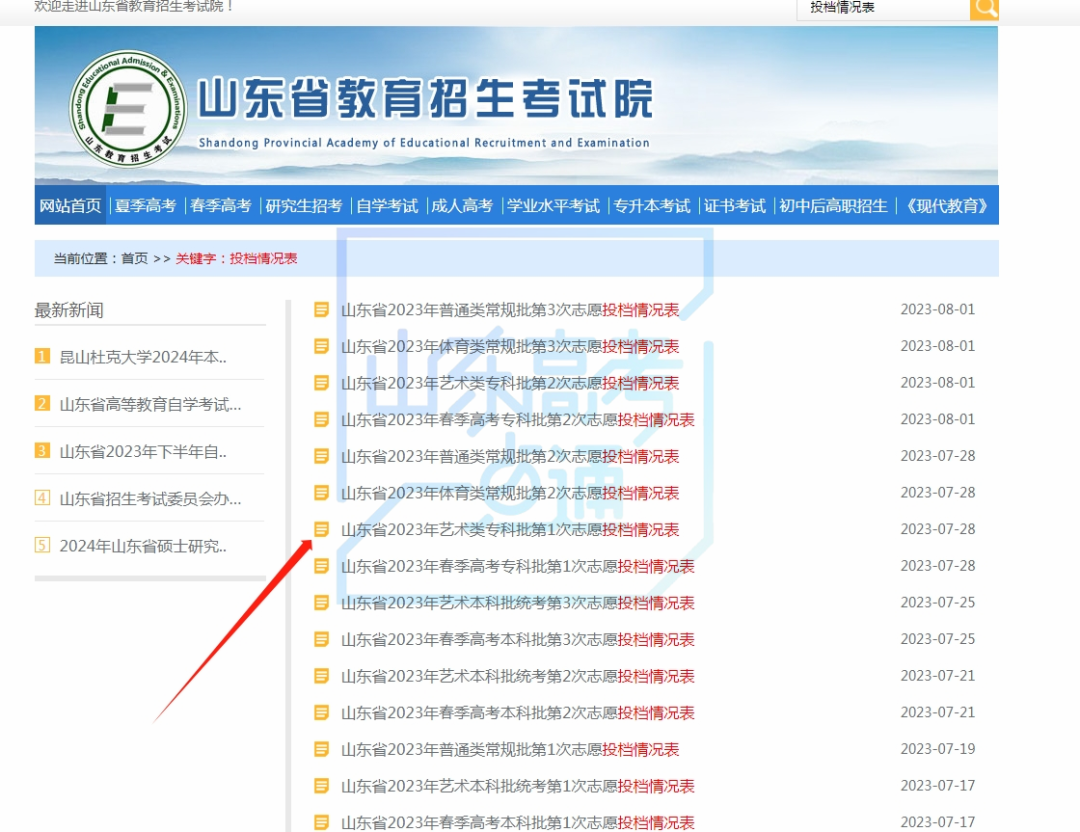Open 《现代教育》 navigation item

[x=946, y=206]
